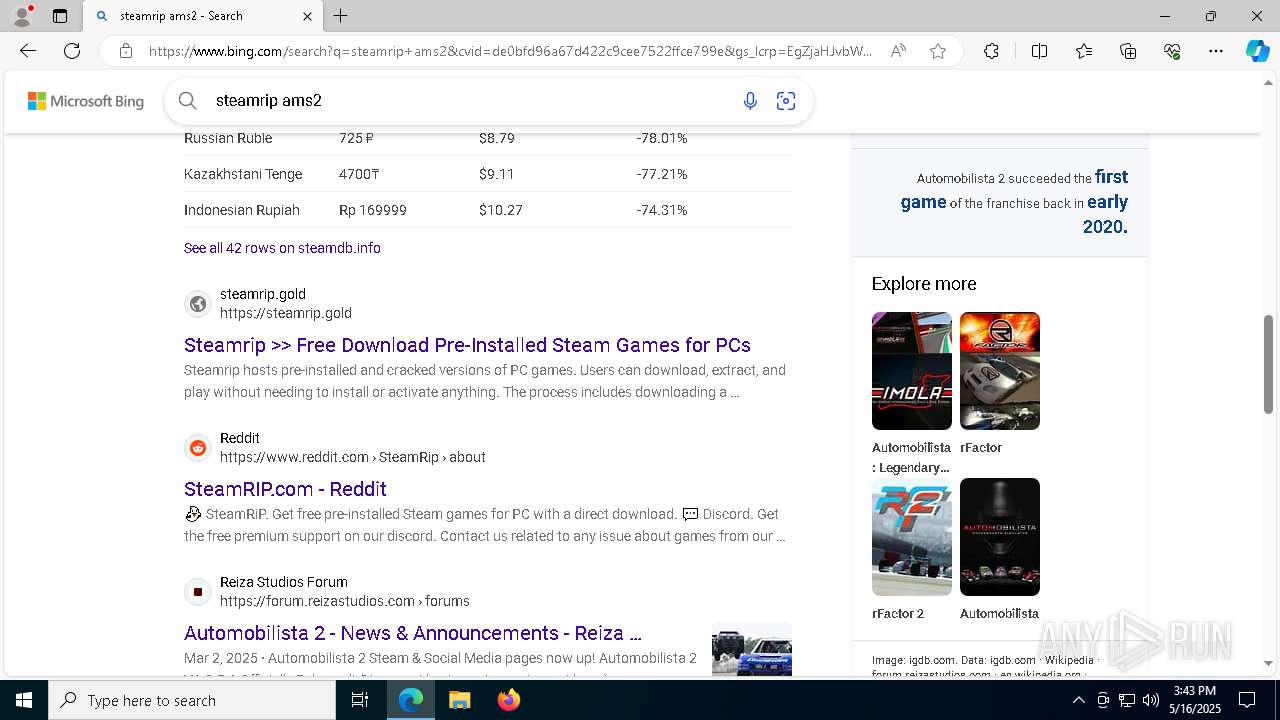
Task: Open a new browser tab
Action: (x=341, y=16)
